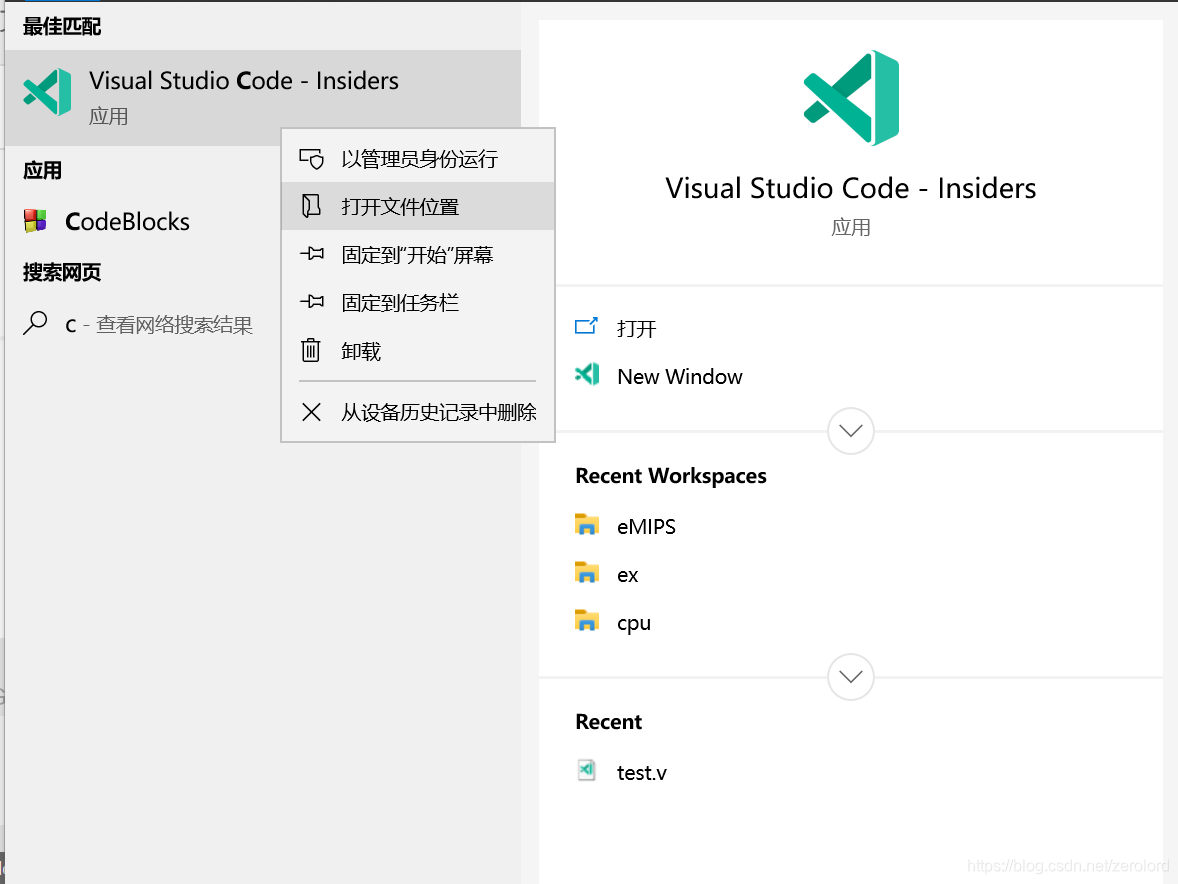
Task: Expand more actions below New Window
Action: 851,431
